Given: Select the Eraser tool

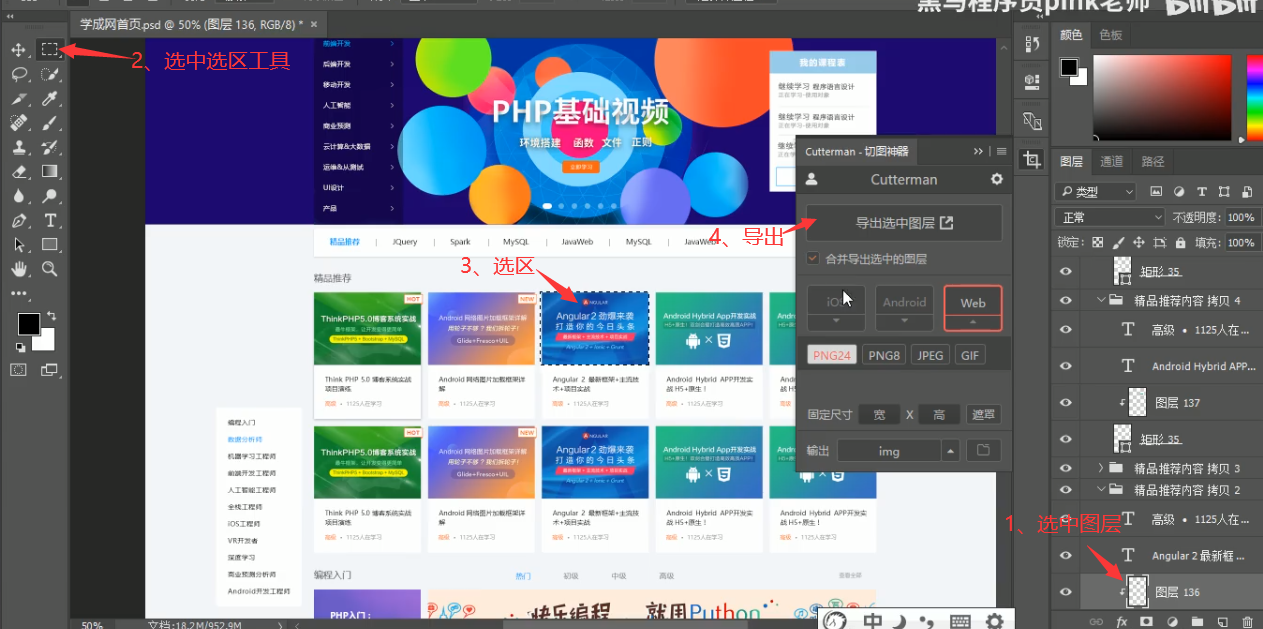Looking at the screenshot, I should tap(18, 171).
